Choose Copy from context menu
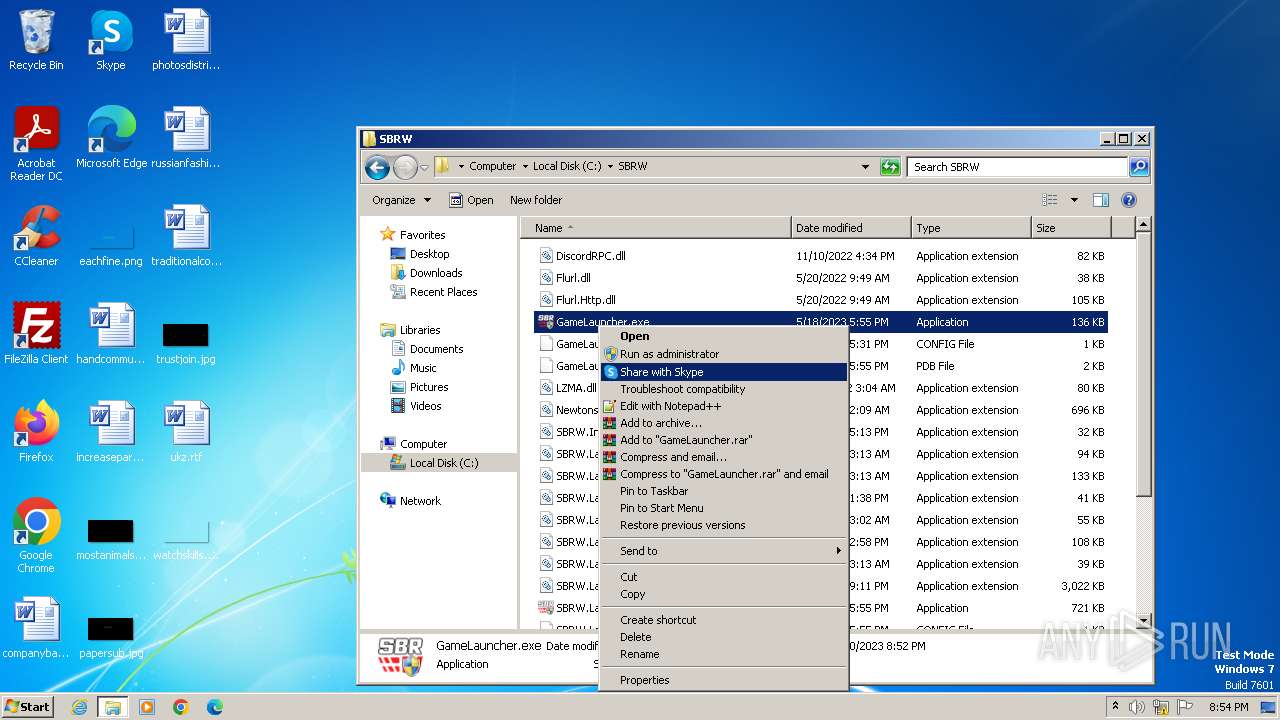The image size is (1280, 720). [x=723, y=594]
